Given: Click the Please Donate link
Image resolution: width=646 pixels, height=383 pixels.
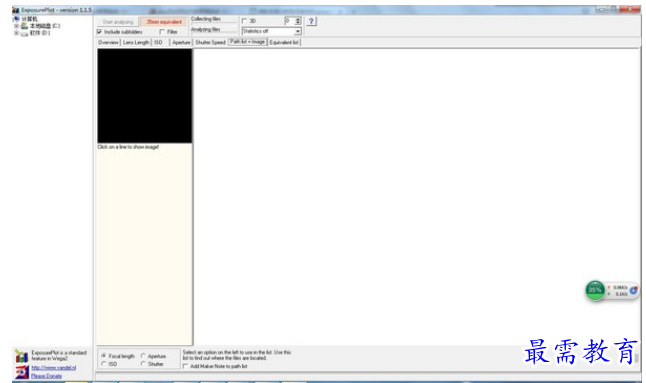Looking at the screenshot, I should pyautogui.click(x=47, y=376).
